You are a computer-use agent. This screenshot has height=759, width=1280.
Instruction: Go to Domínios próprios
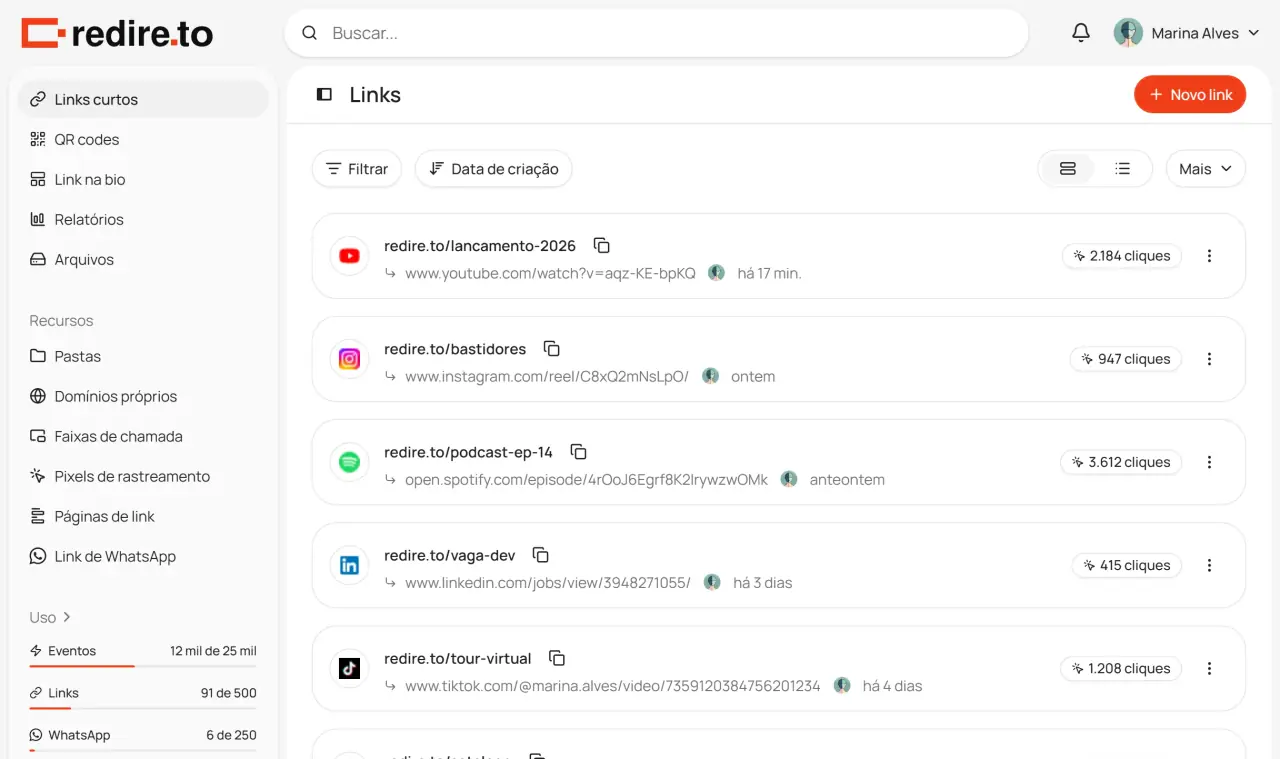point(143,396)
